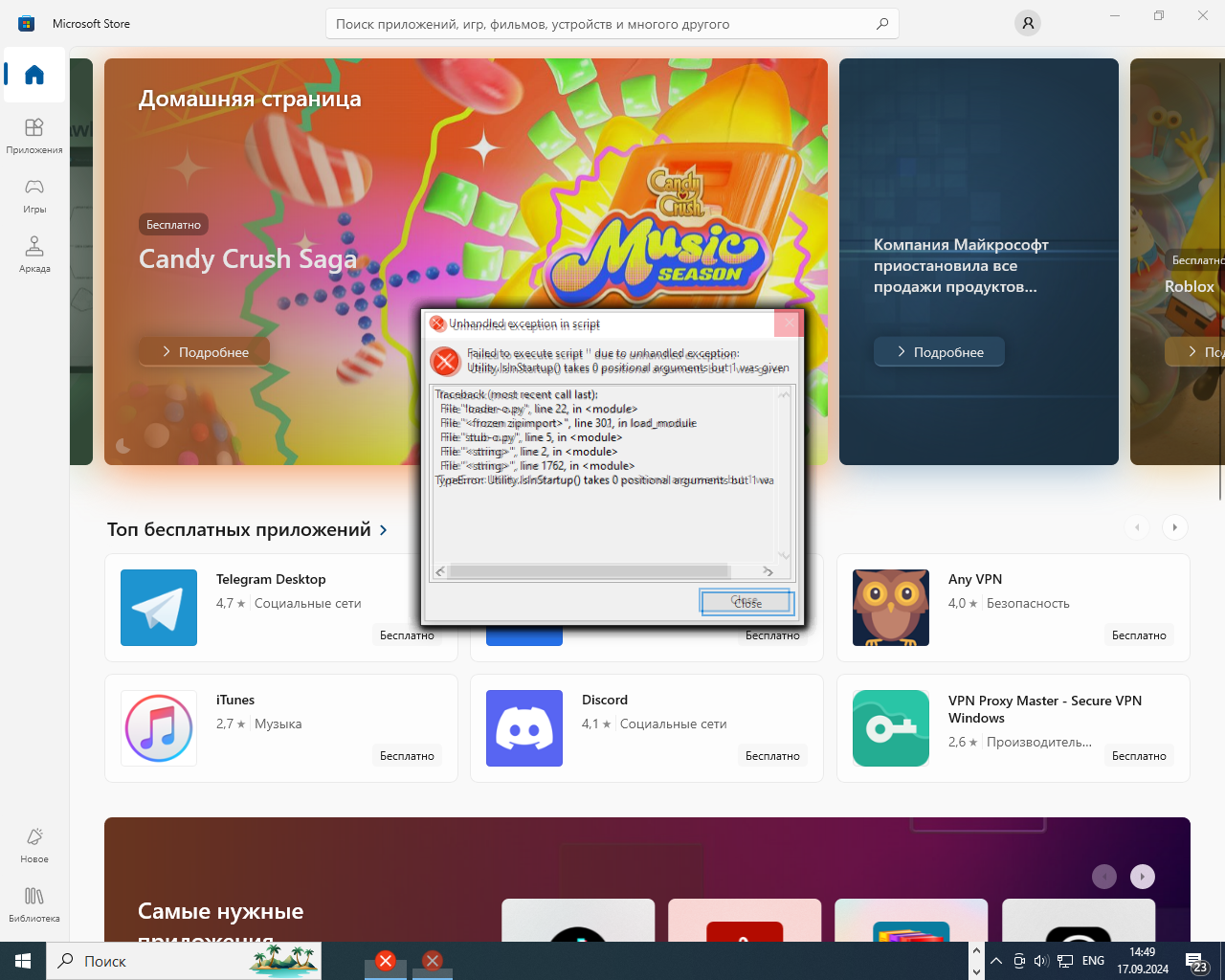Click the X of the error dialog title bar
The width and height of the screenshot is (1225, 980).
[788, 323]
